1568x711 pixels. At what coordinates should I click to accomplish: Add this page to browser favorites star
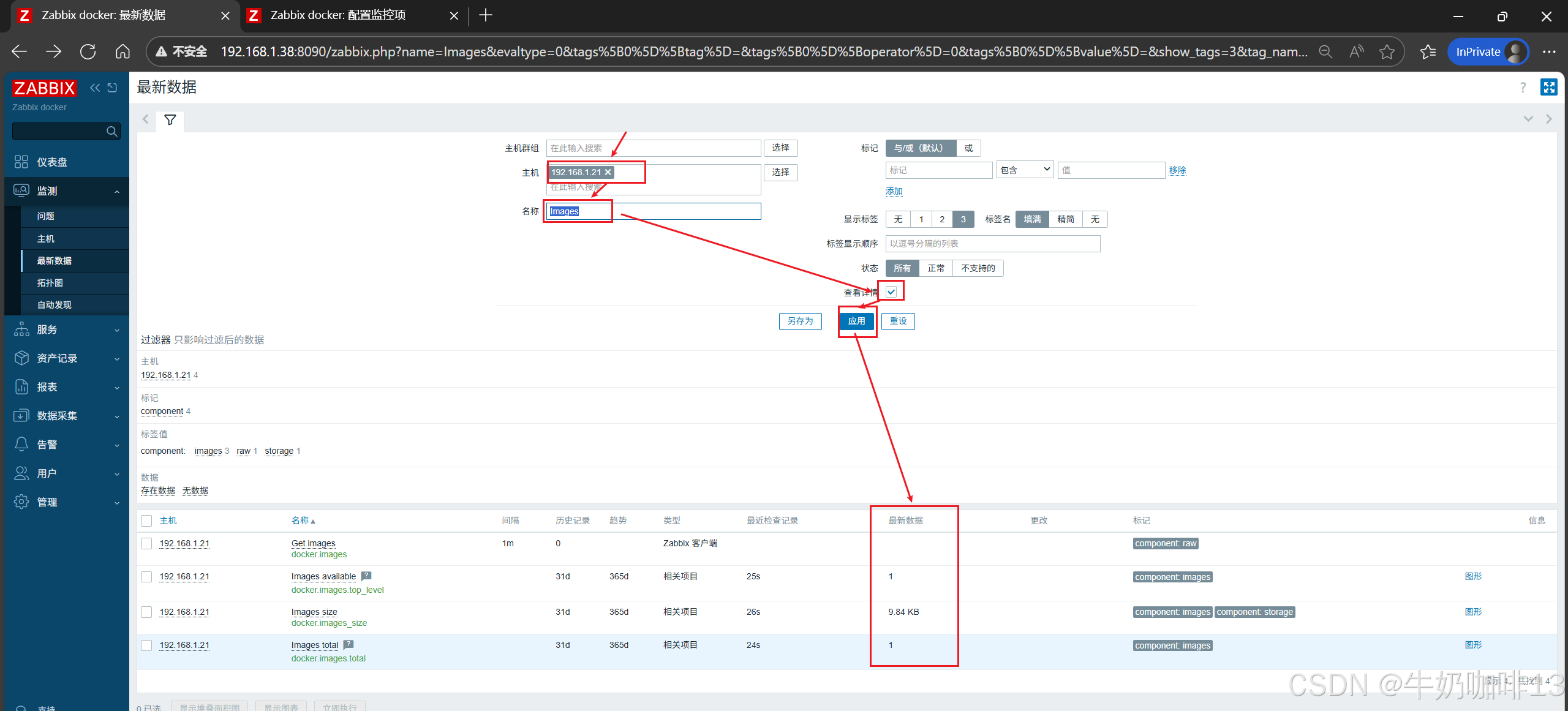[1387, 52]
